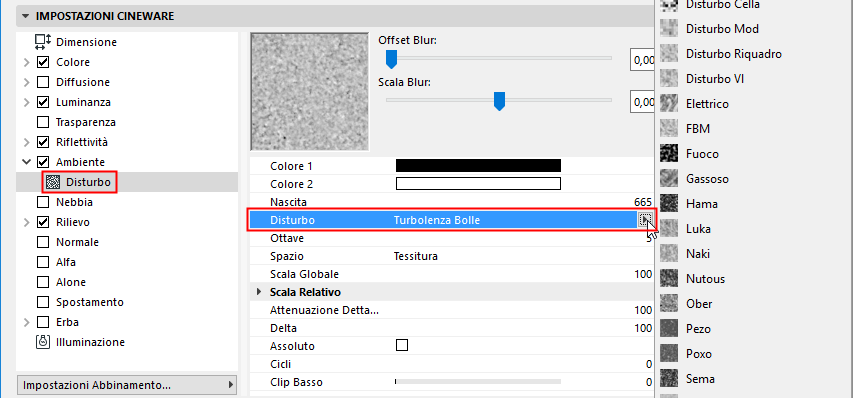Expand the Diffusione tree node
The width and height of the screenshot is (853, 398).
click(x=27, y=83)
